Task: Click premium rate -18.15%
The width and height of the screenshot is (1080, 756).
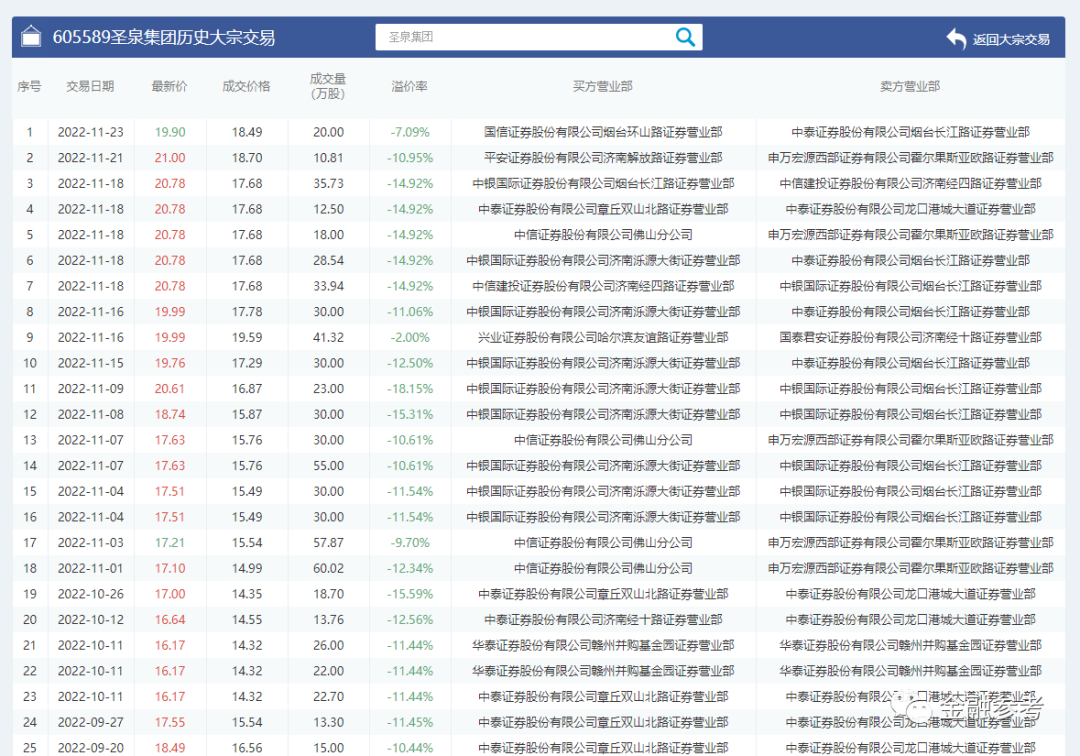Action: [410, 388]
